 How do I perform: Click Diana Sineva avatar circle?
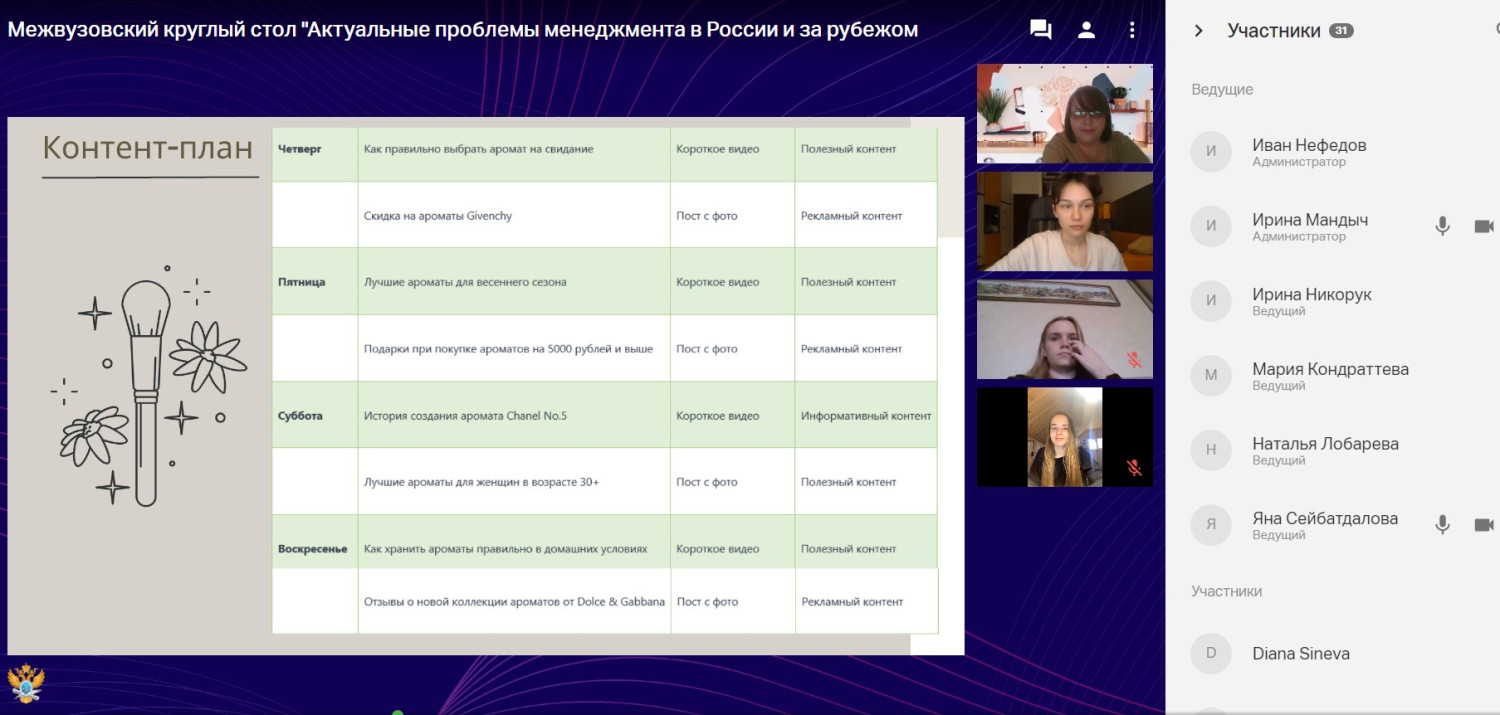tap(1211, 653)
